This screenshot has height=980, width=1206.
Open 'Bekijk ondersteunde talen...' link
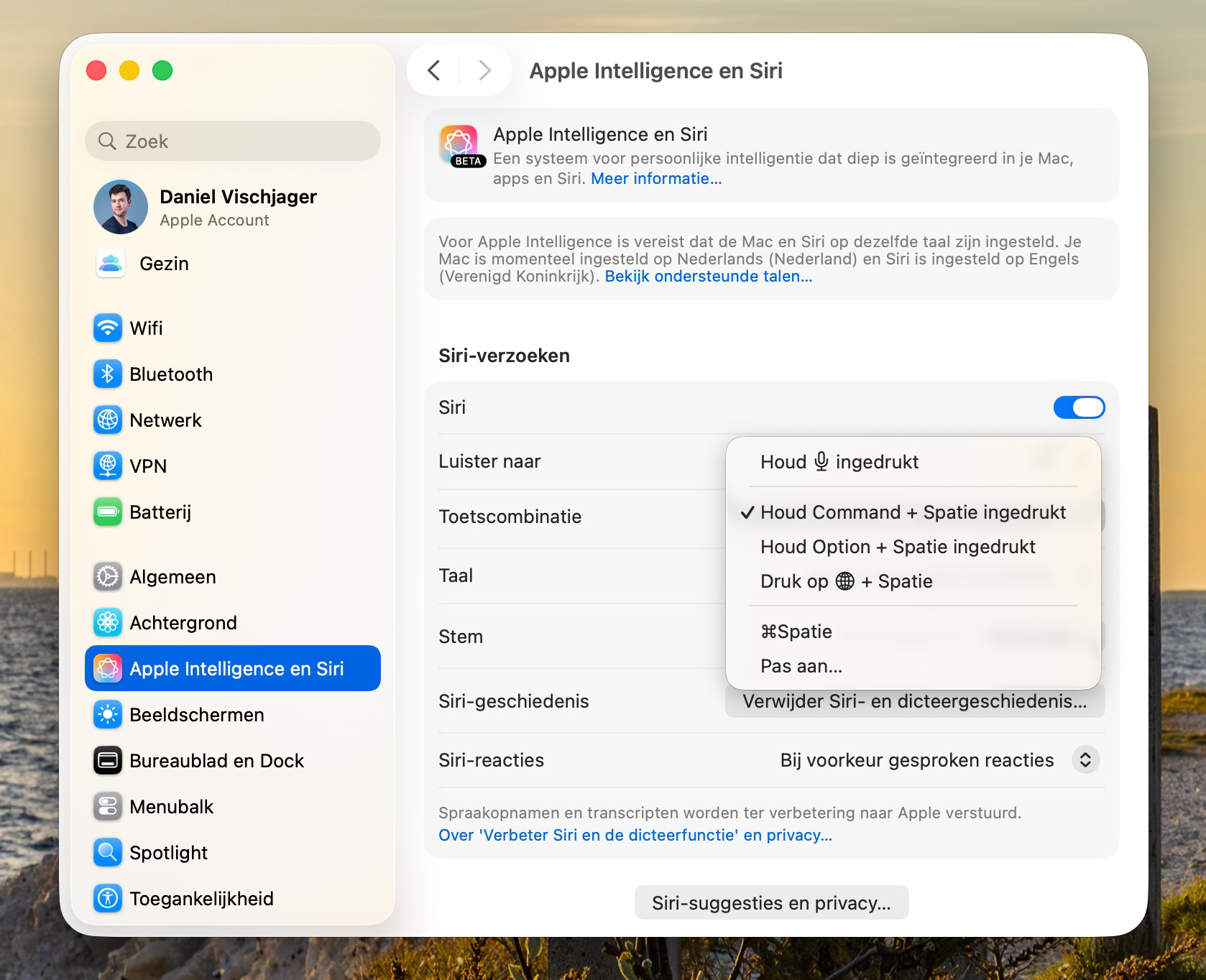click(708, 277)
